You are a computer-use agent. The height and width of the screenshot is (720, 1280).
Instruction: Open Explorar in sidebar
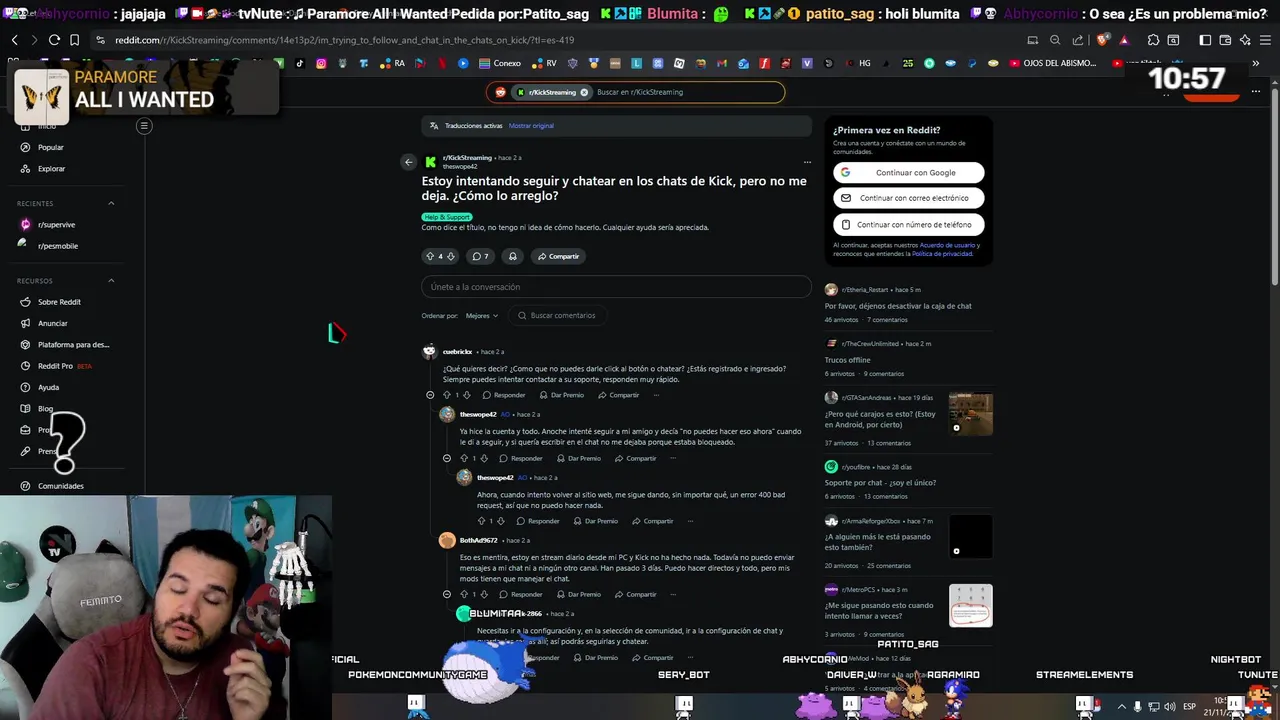[51, 168]
